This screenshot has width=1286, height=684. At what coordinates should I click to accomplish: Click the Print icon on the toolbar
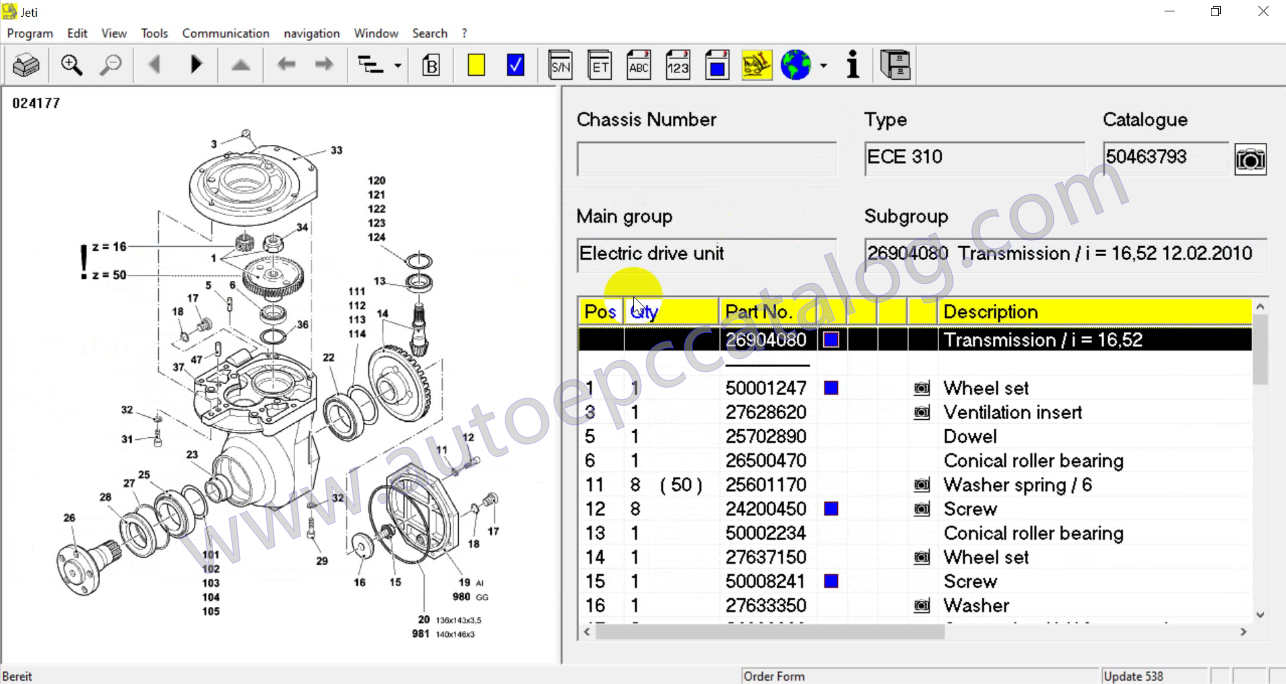point(26,64)
